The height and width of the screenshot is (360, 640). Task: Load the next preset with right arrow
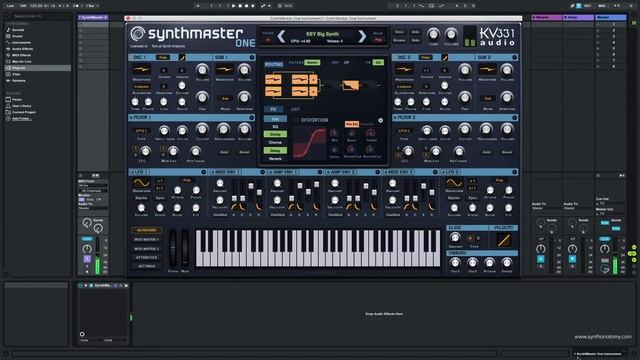362,36
